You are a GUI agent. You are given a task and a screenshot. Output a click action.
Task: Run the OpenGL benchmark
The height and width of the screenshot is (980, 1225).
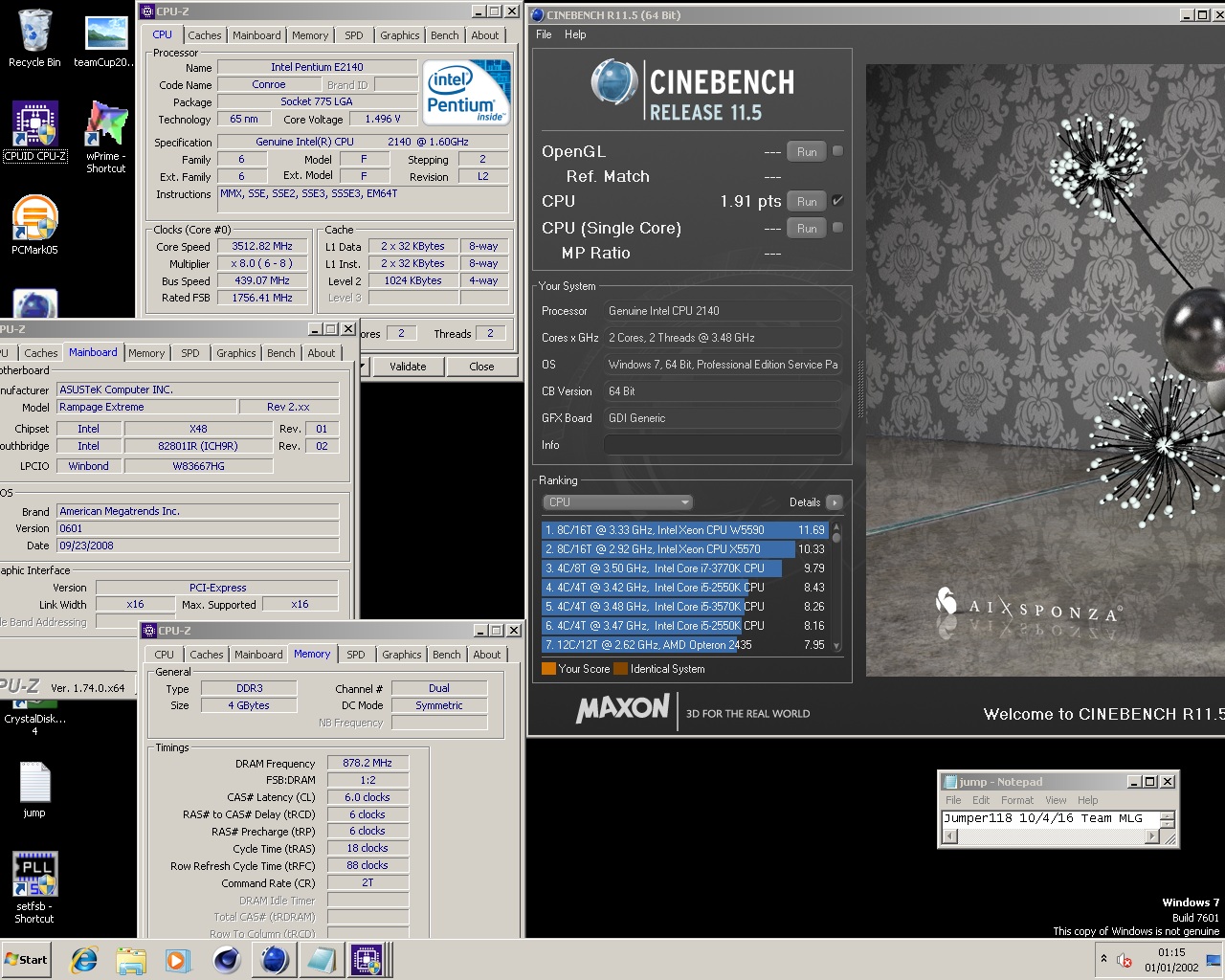click(807, 151)
